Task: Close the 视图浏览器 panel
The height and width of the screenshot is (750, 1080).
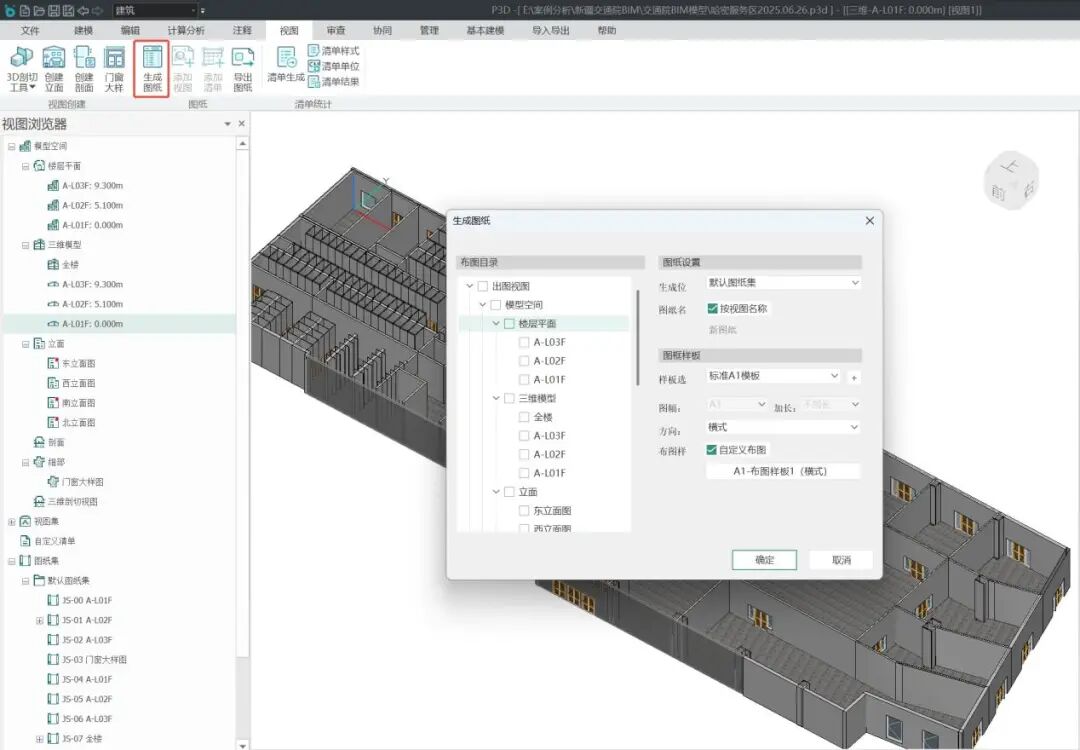Action: (242, 123)
